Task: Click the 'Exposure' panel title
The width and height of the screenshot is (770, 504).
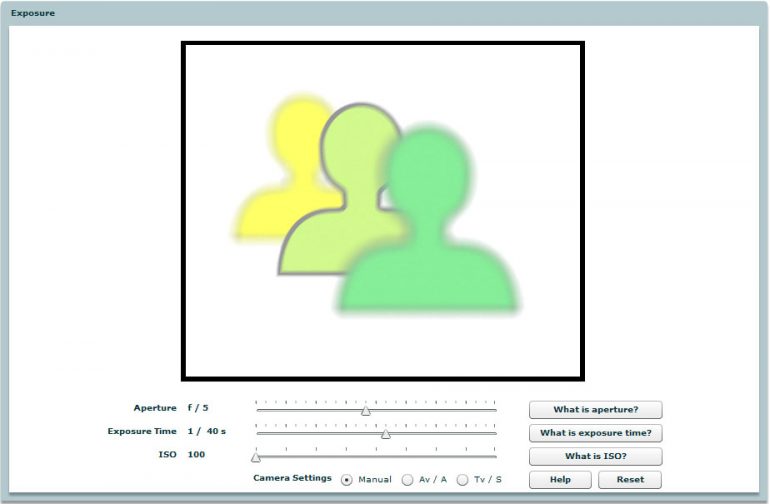Action: click(x=33, y=13)
